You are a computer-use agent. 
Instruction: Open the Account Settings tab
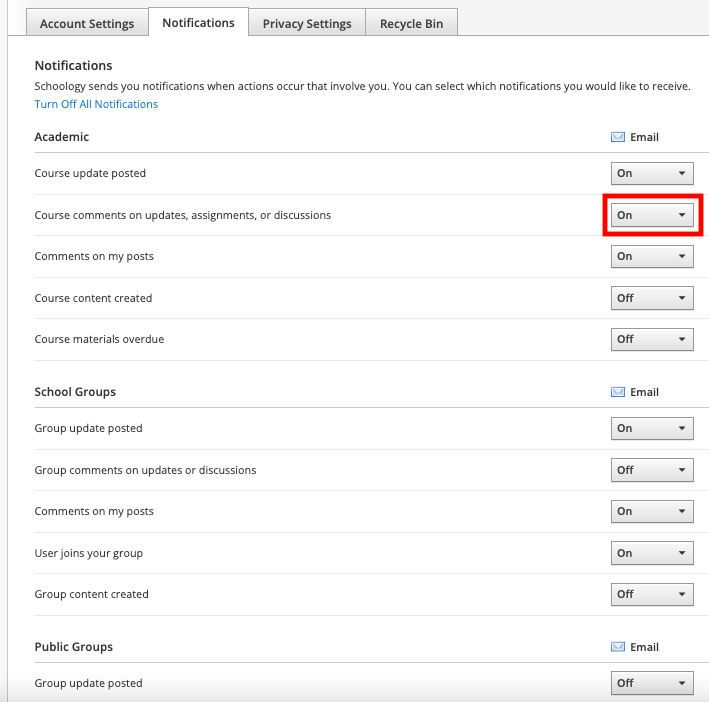87,24
